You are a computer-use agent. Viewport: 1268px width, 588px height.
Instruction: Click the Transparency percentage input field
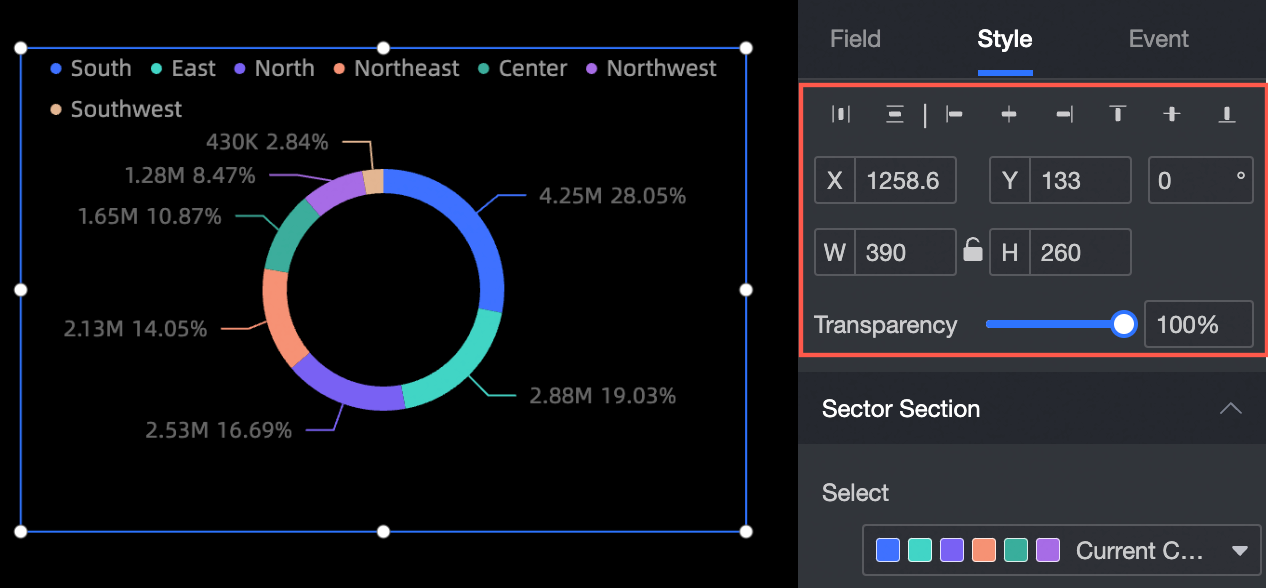pyautogui.click(x=1198, y=324)
